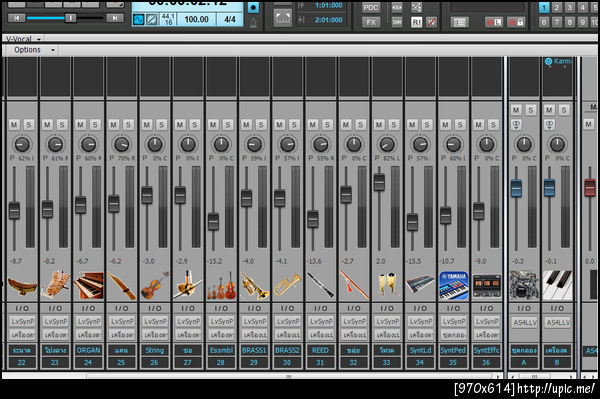Select screenset number 6

pos(544,22)
